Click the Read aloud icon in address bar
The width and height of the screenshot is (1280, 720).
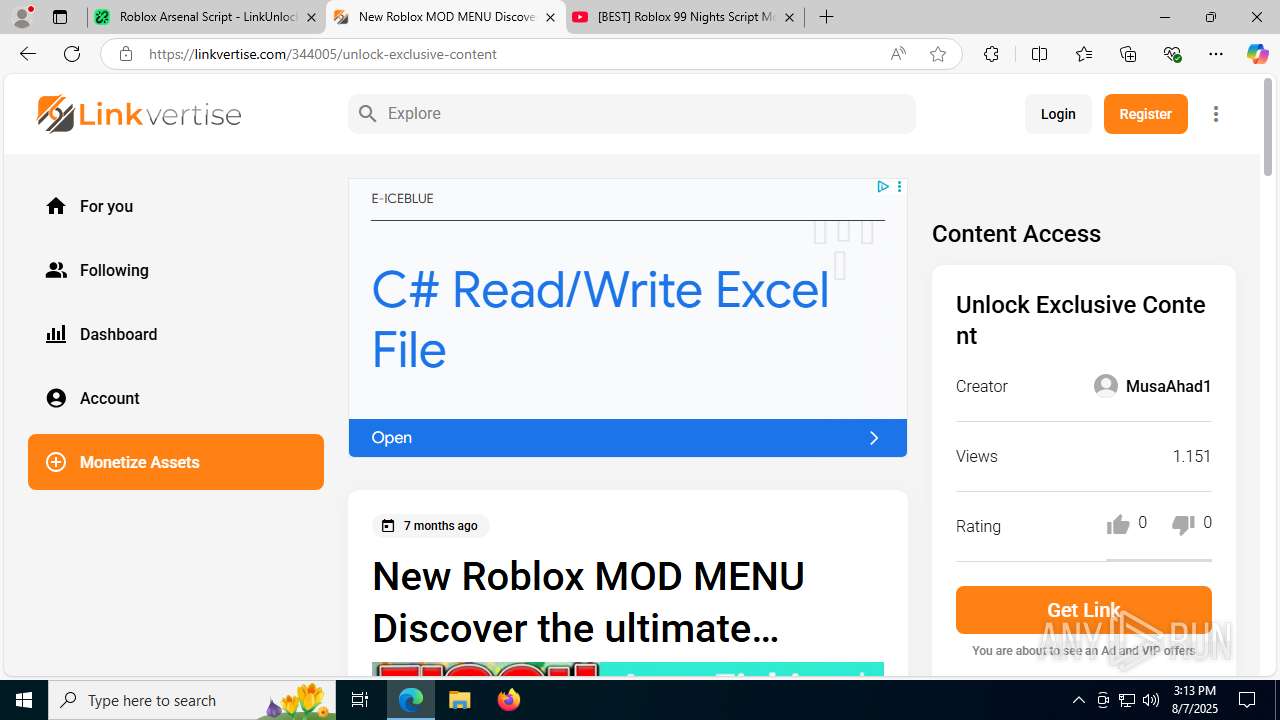(898, 54)
